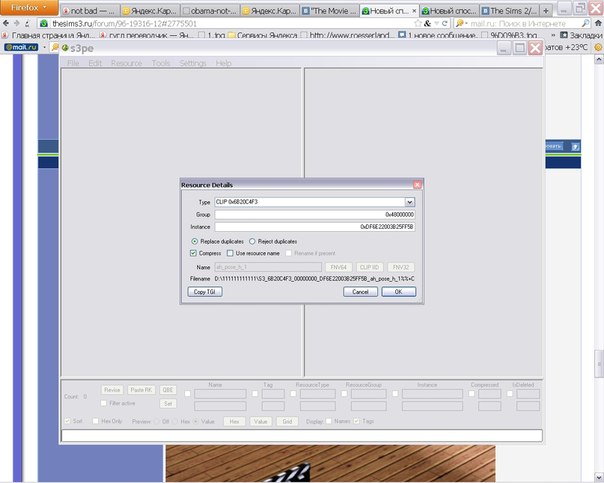Enable the Use resource name checkbox

[229, 254]
